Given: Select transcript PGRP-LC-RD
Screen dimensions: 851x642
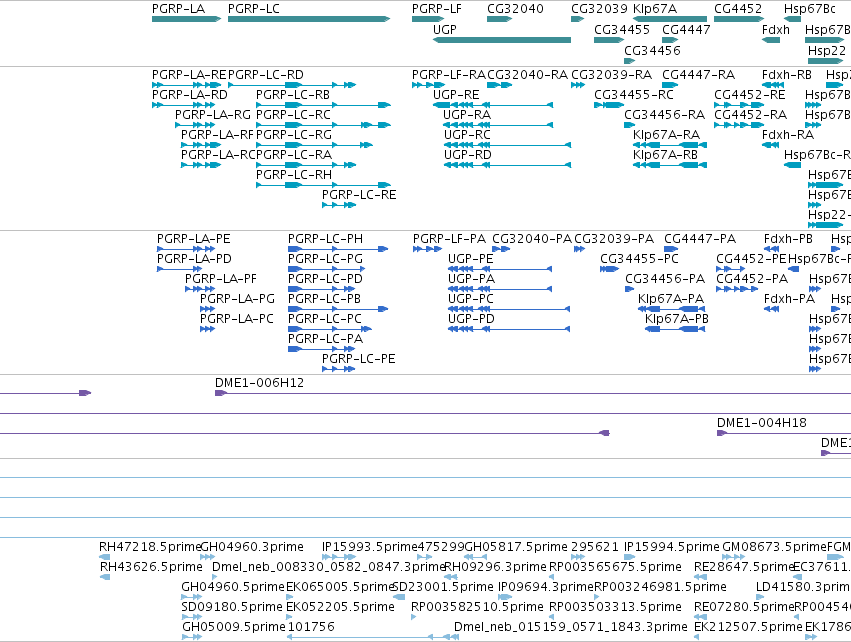Looking at the screenshot, I should 265,74.
